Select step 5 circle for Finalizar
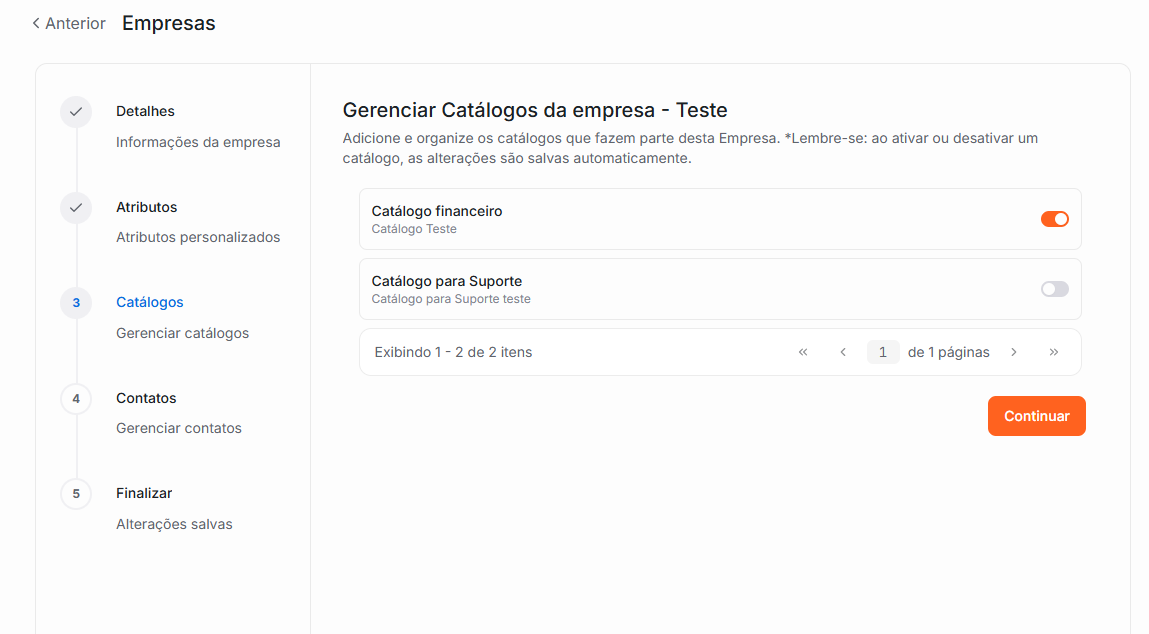The height and width of the screenshot is (634, 1149). click(75, 494)
